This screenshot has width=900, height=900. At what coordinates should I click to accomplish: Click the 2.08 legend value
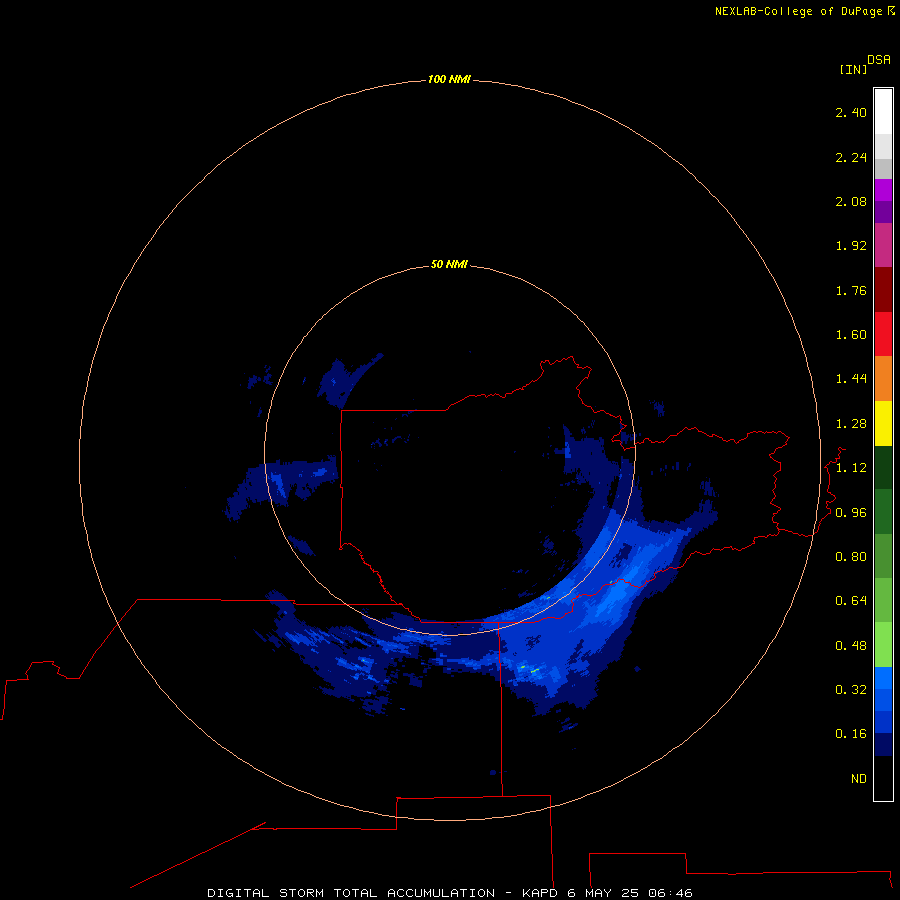point(851,201)
